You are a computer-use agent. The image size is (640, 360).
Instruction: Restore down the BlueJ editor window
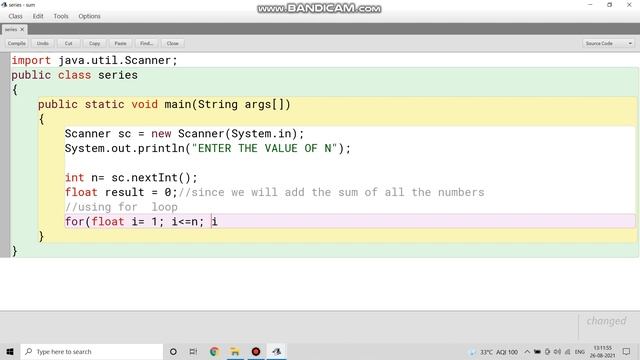[609, 5]
